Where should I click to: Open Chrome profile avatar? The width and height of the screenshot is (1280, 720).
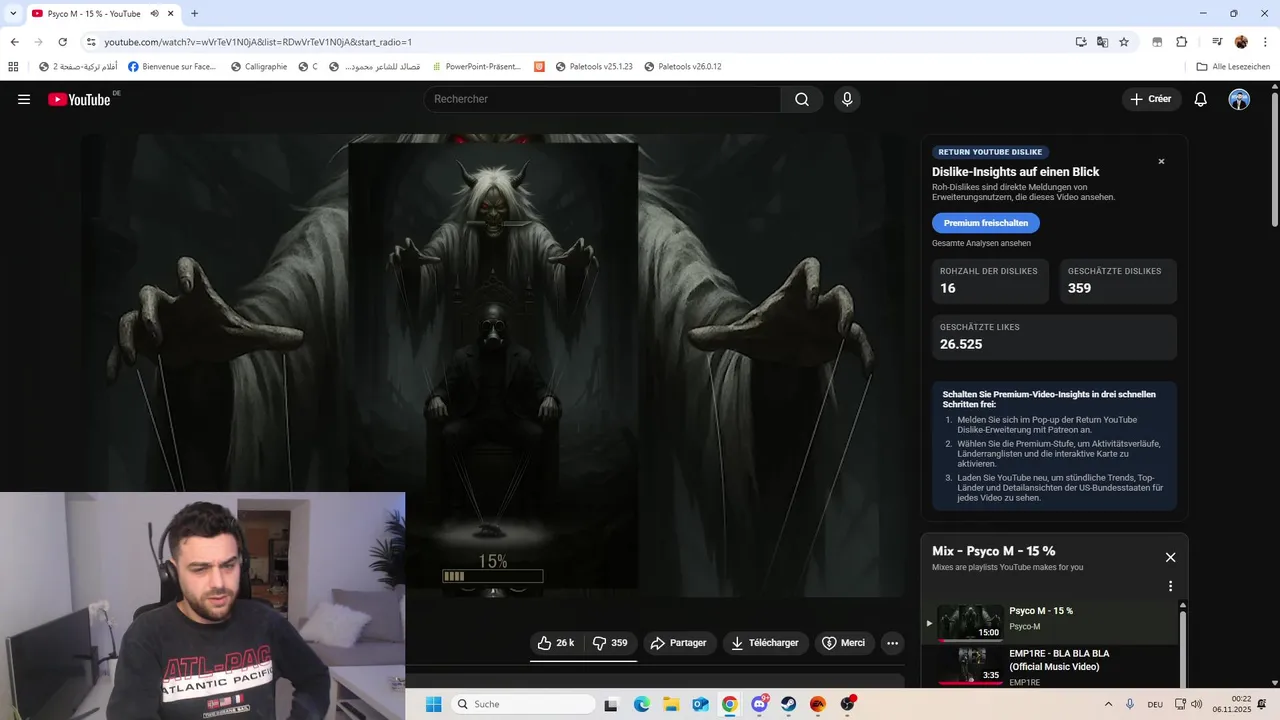coord(1241,42)
